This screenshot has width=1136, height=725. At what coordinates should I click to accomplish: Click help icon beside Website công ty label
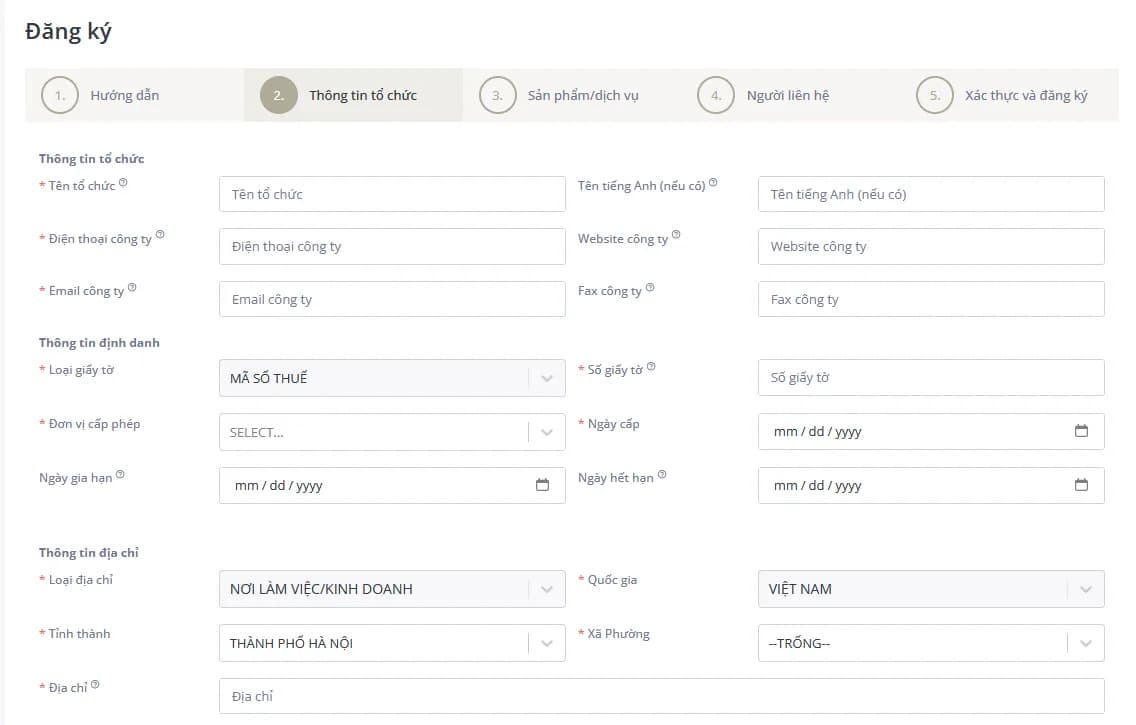[x=676, y=235]
